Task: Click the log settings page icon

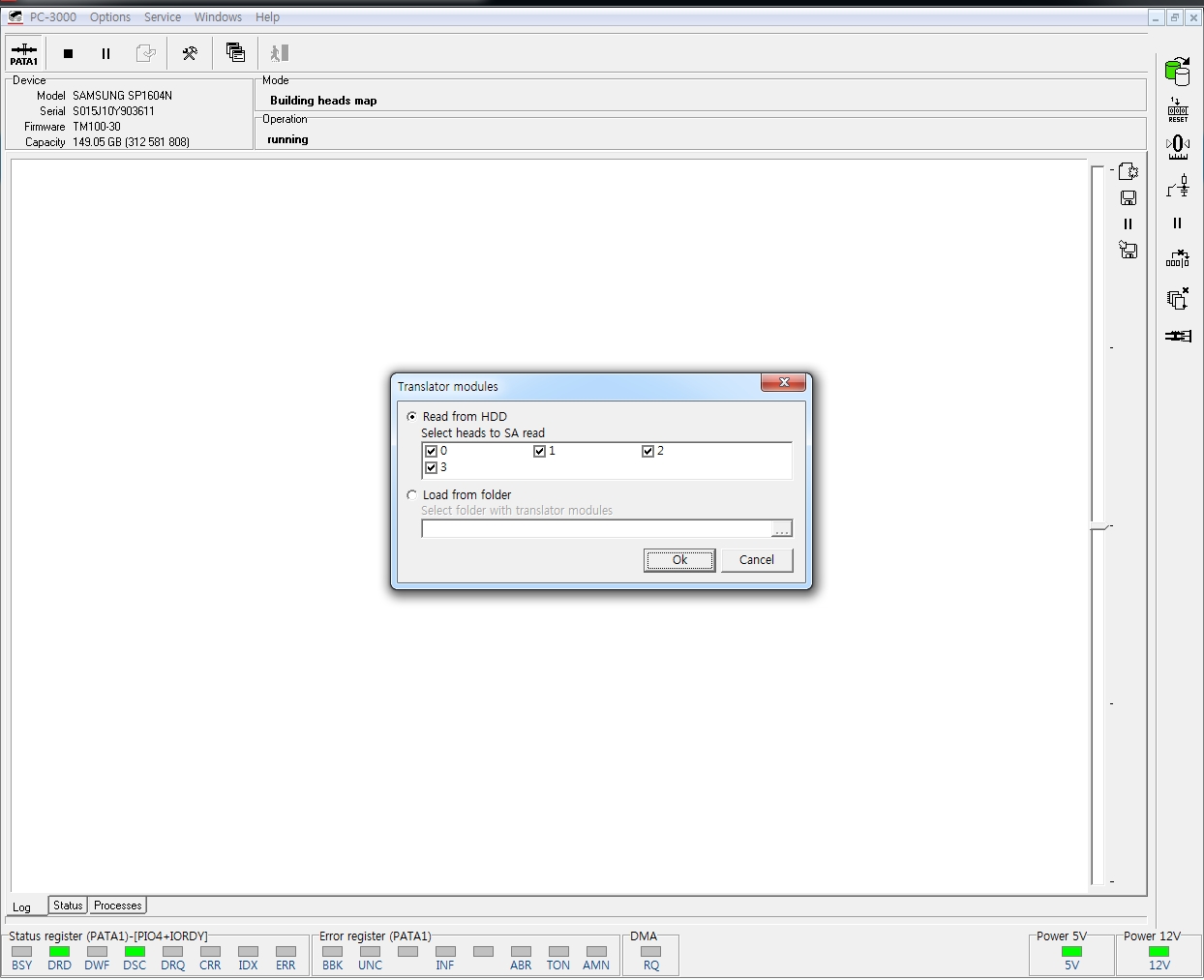Action: (1128, 171)
